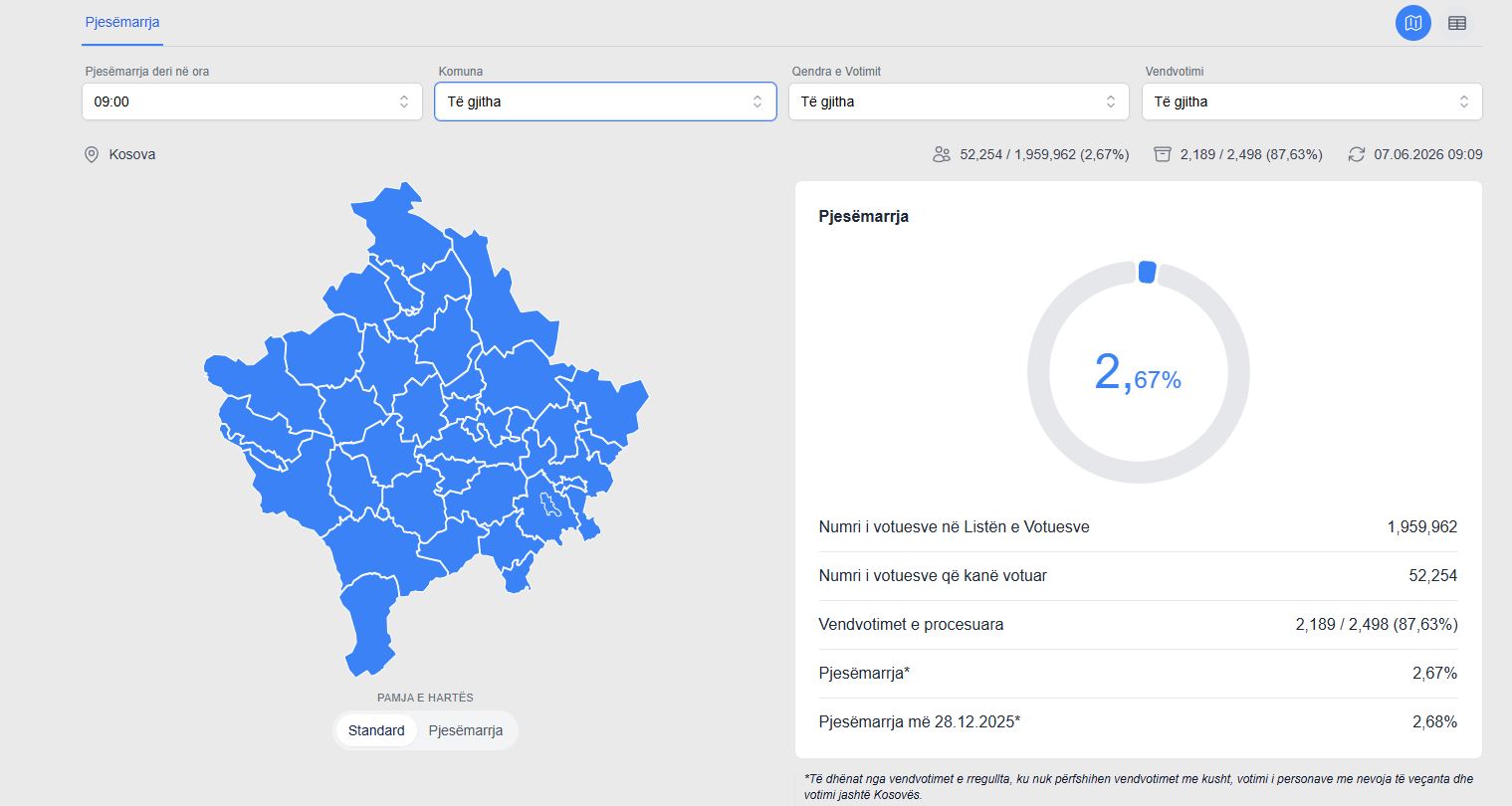
Task: Click the 52,254 / 1,959,962 (2,67%) summary
Action: pos(1044,154)
